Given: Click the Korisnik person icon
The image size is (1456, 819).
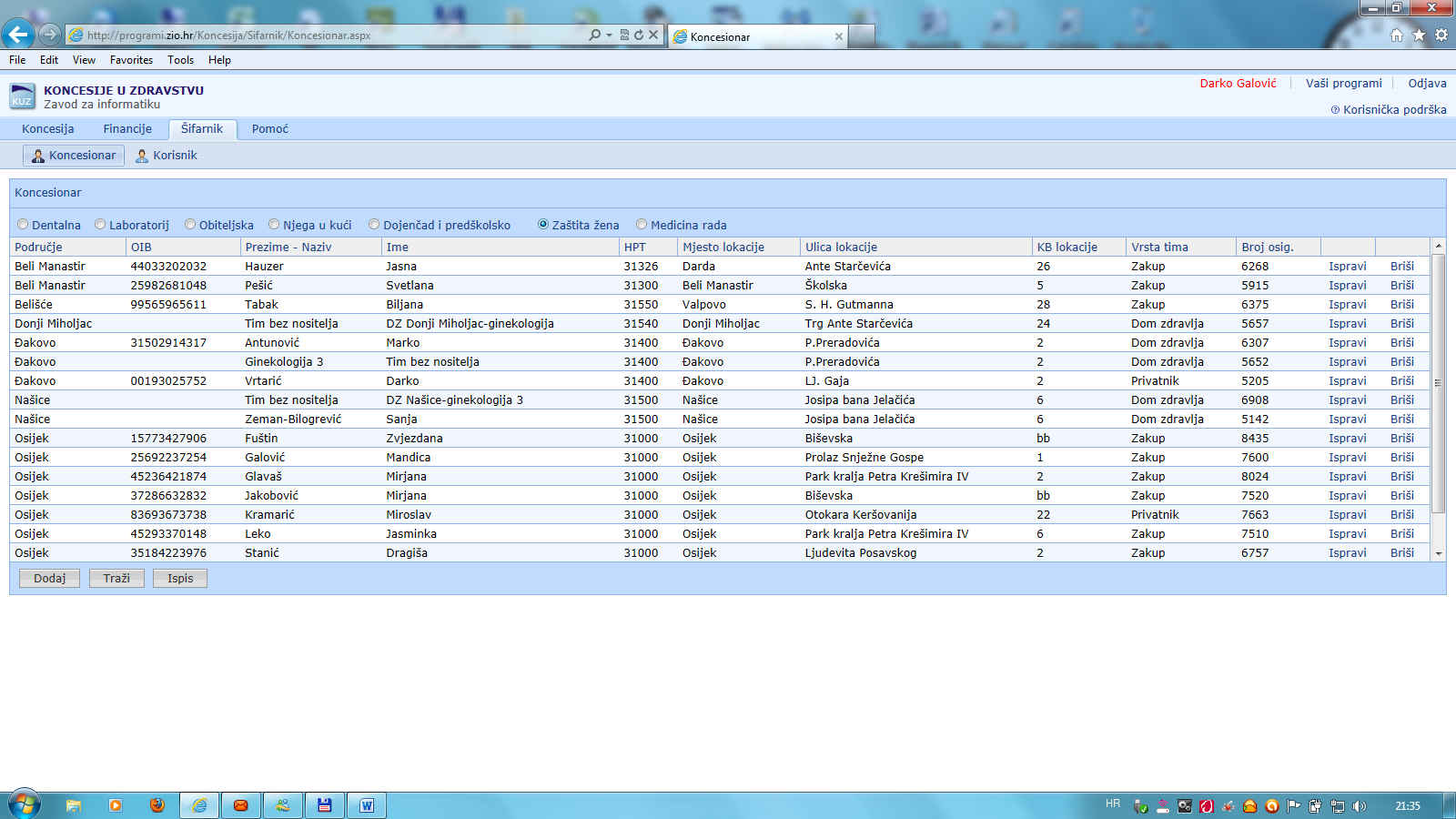Looking at the screenshot, I should [x=142, y=156].
